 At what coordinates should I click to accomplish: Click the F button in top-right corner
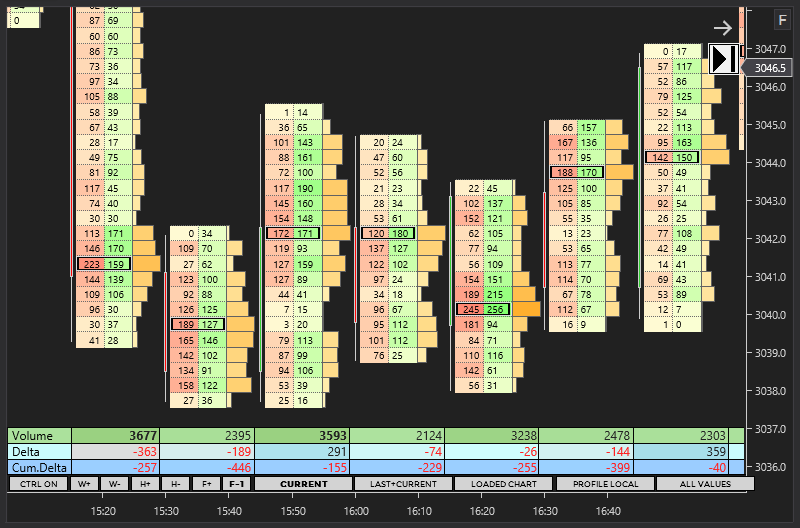[x=782, y=20]
